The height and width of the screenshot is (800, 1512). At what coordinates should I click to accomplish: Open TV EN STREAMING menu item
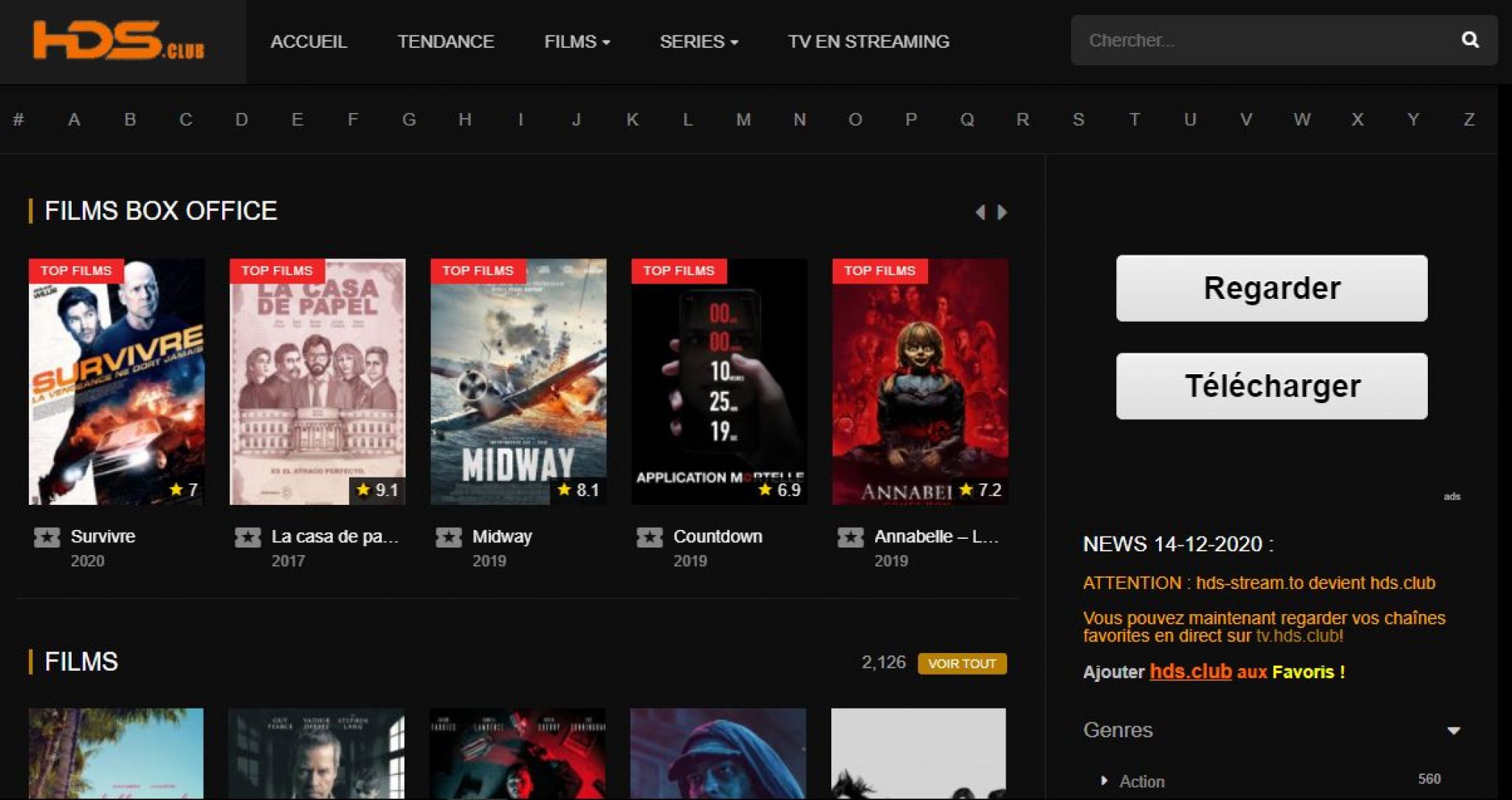[x=868, y=42]
